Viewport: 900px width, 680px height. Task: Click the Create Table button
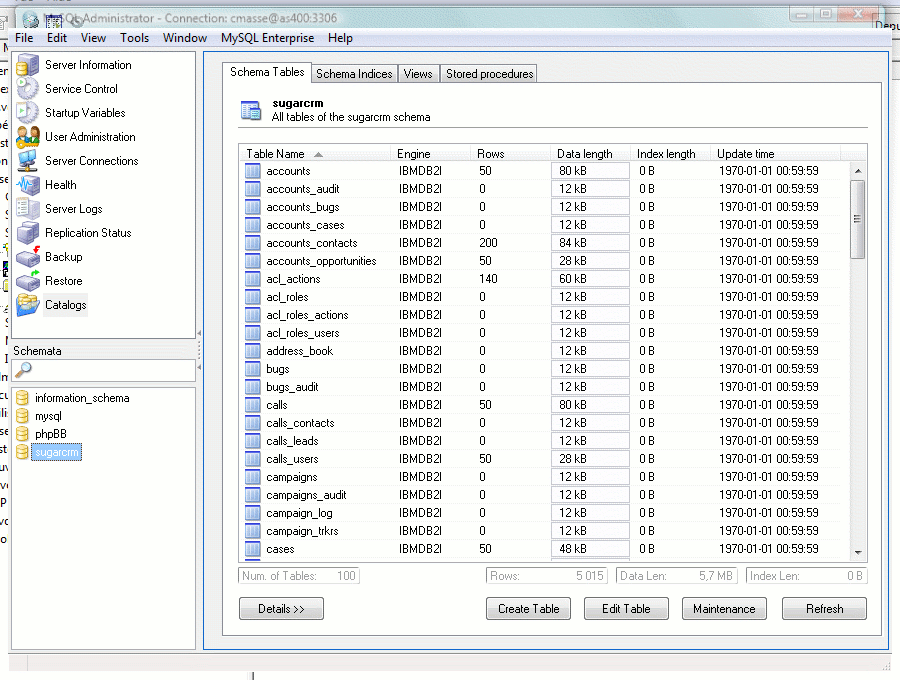click(529, 609)
